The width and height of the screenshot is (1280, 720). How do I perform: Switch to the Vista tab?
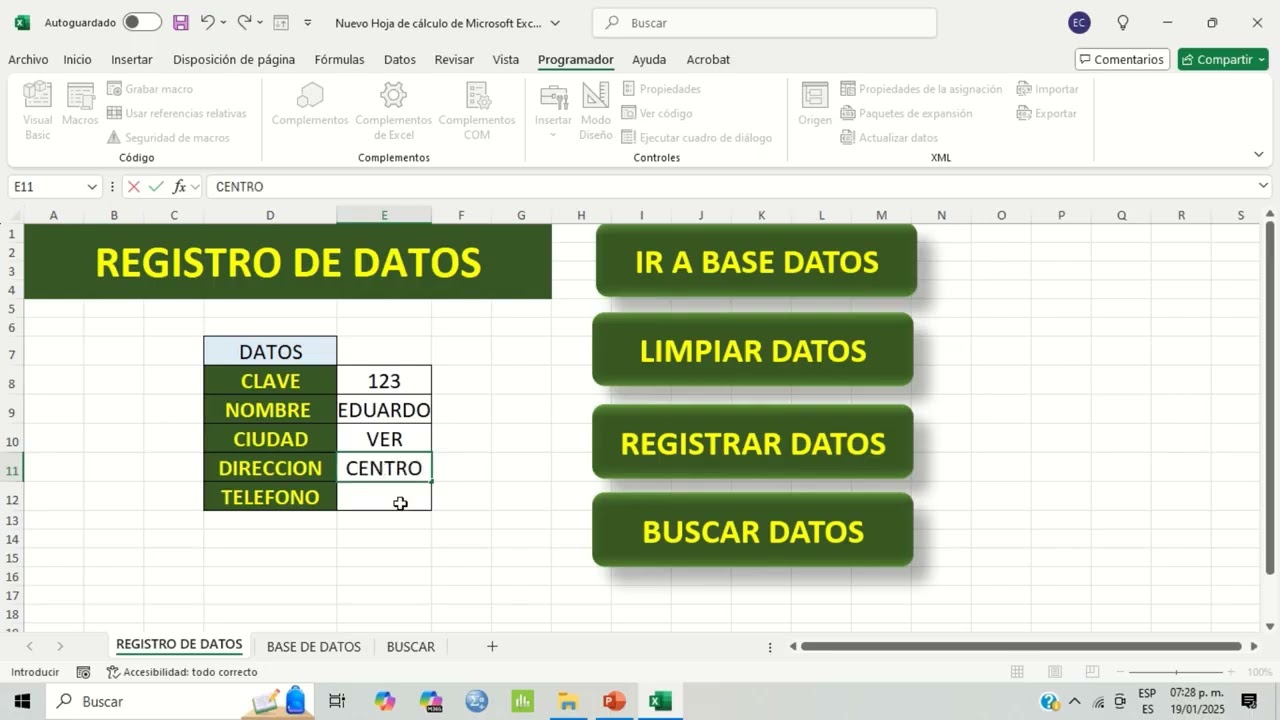coord(506,60)
